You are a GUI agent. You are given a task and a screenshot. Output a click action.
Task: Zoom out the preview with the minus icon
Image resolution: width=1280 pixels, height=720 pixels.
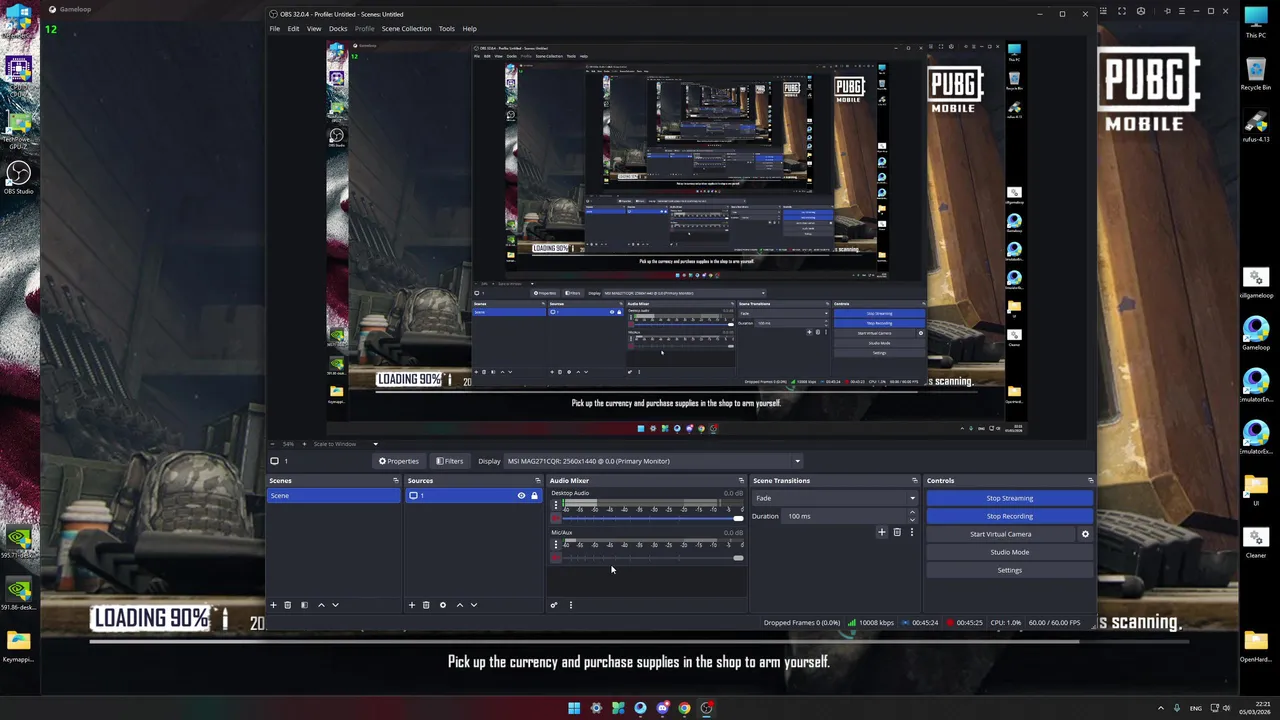274,444
